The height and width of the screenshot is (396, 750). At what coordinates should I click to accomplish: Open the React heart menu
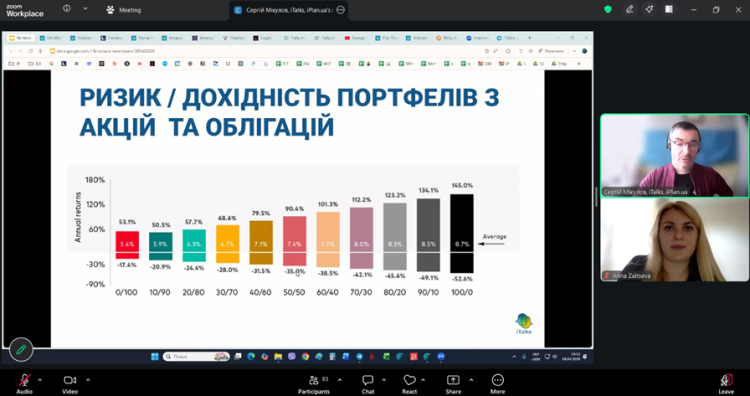(409, 383)
